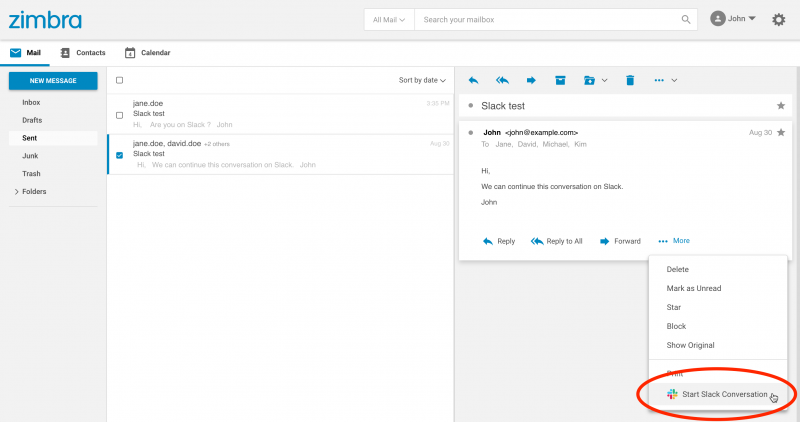Click Reply to All below the message
The image size is (800, 422).
coord(557,241)
